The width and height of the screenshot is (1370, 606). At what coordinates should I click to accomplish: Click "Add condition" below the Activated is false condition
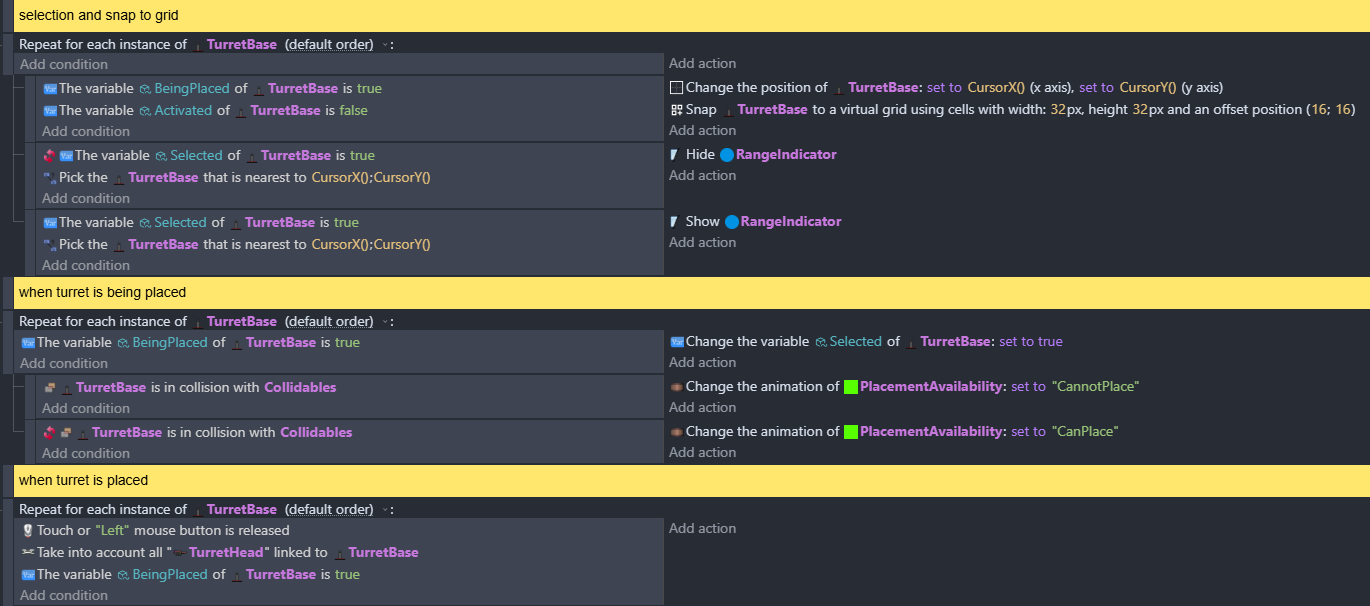click(86, 132)
